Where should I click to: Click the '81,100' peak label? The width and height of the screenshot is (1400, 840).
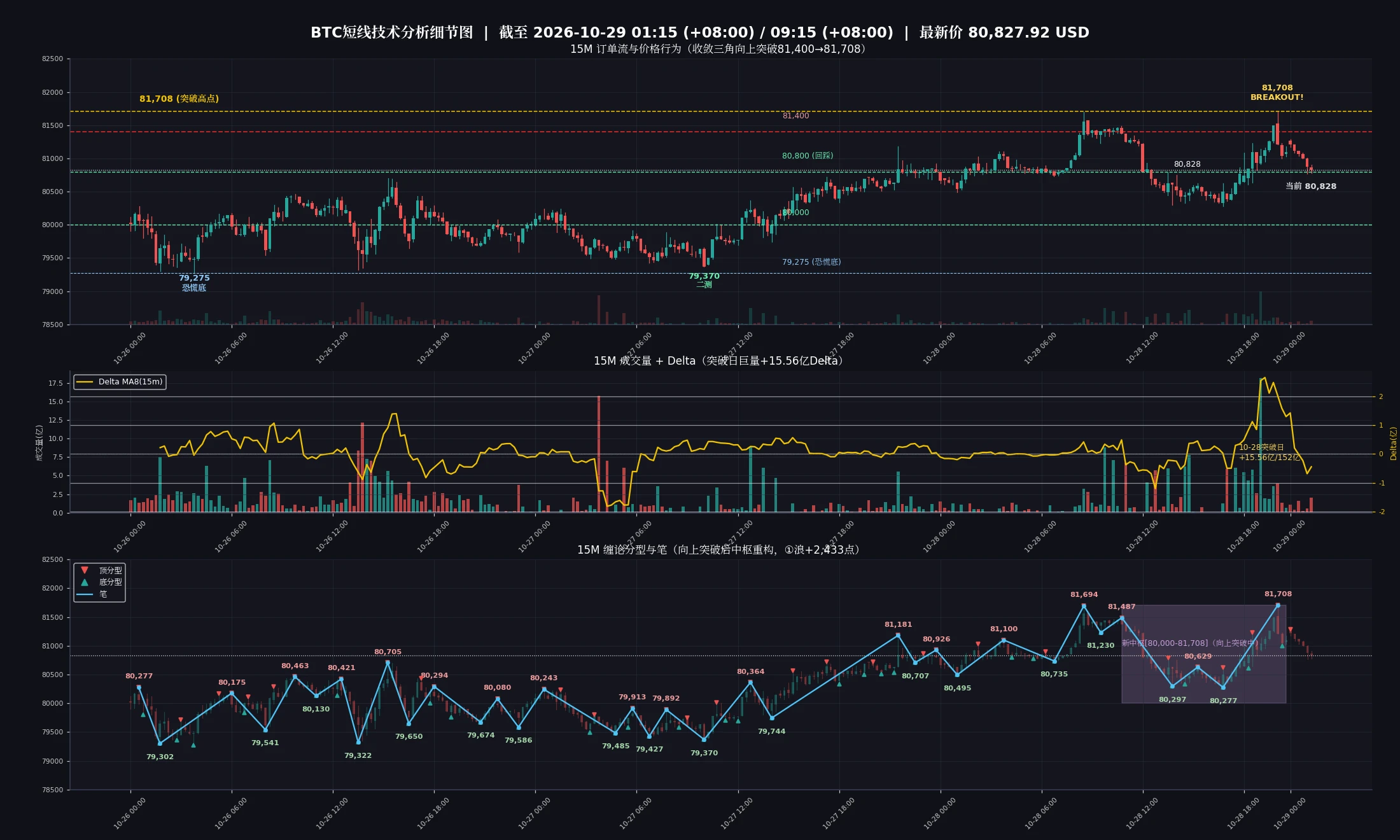pyautogui.click(x=1004, y=629)
